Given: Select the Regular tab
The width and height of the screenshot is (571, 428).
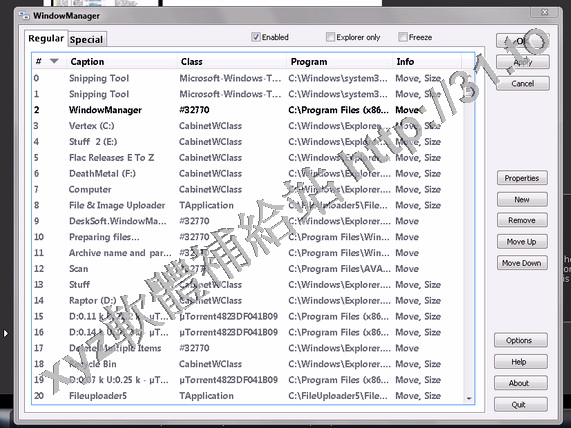Looking at the screenshot, I should (46, 38).
